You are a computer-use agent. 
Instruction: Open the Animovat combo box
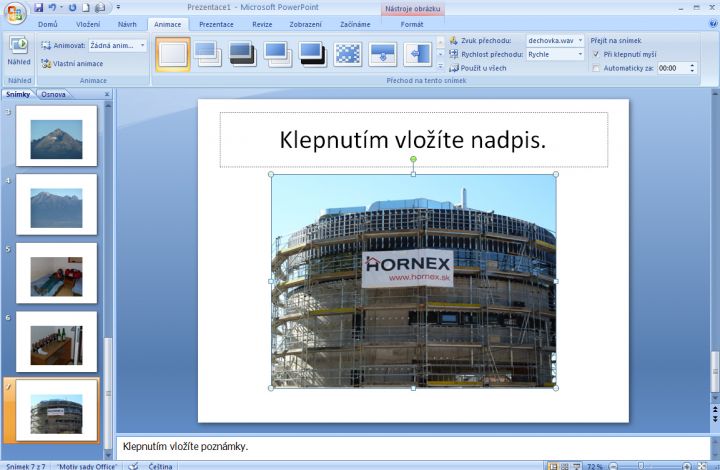(x=118, y=45)
